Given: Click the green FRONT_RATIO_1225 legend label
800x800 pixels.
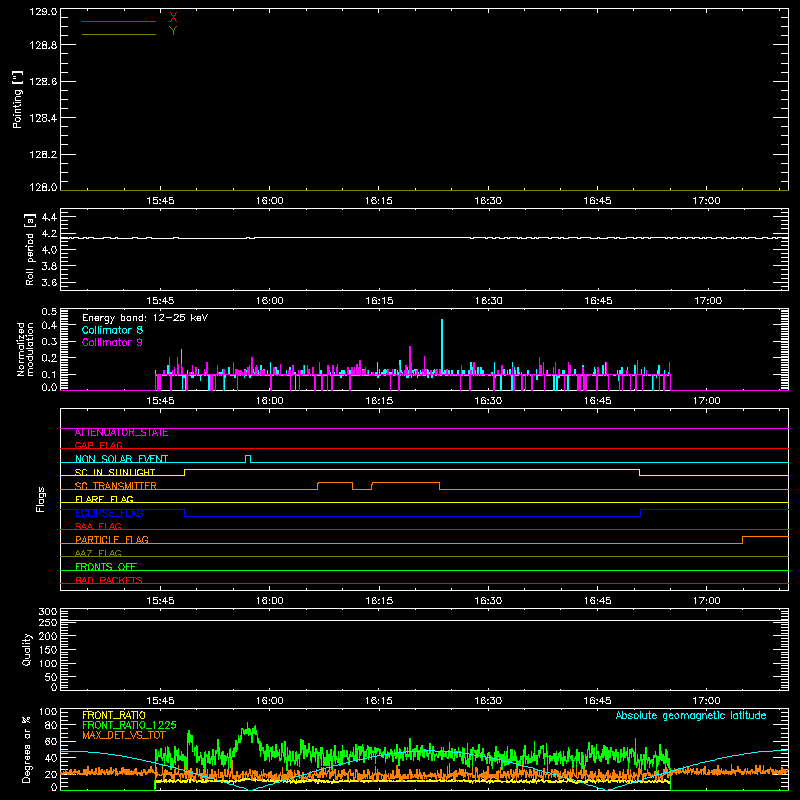Looking at the screenshot, I should pyautogui.click(x=129, y=725).
